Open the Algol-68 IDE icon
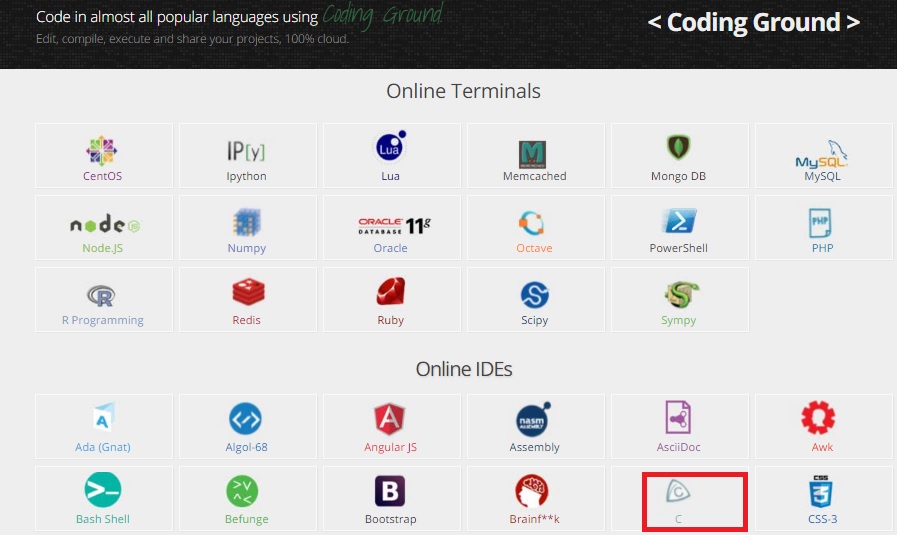Viewport: 897px width, 535px height. point(245,419)
